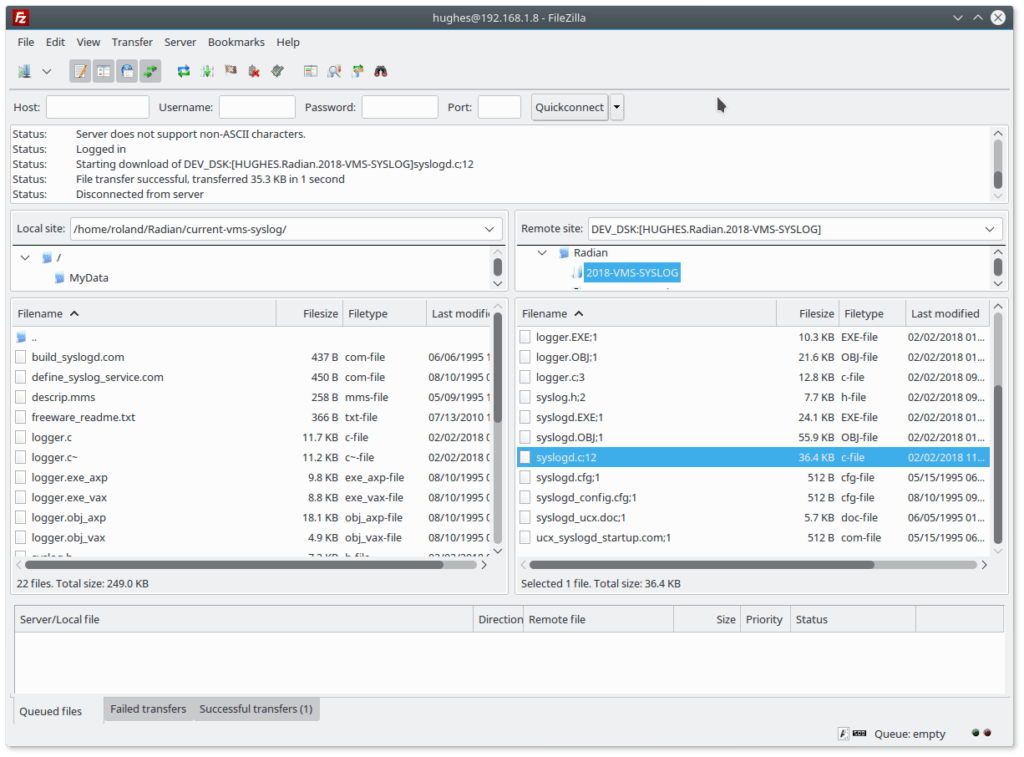Click the Quickconnect button
Image resolution: width=1024 pixels, height=757 pixels.
569,107
